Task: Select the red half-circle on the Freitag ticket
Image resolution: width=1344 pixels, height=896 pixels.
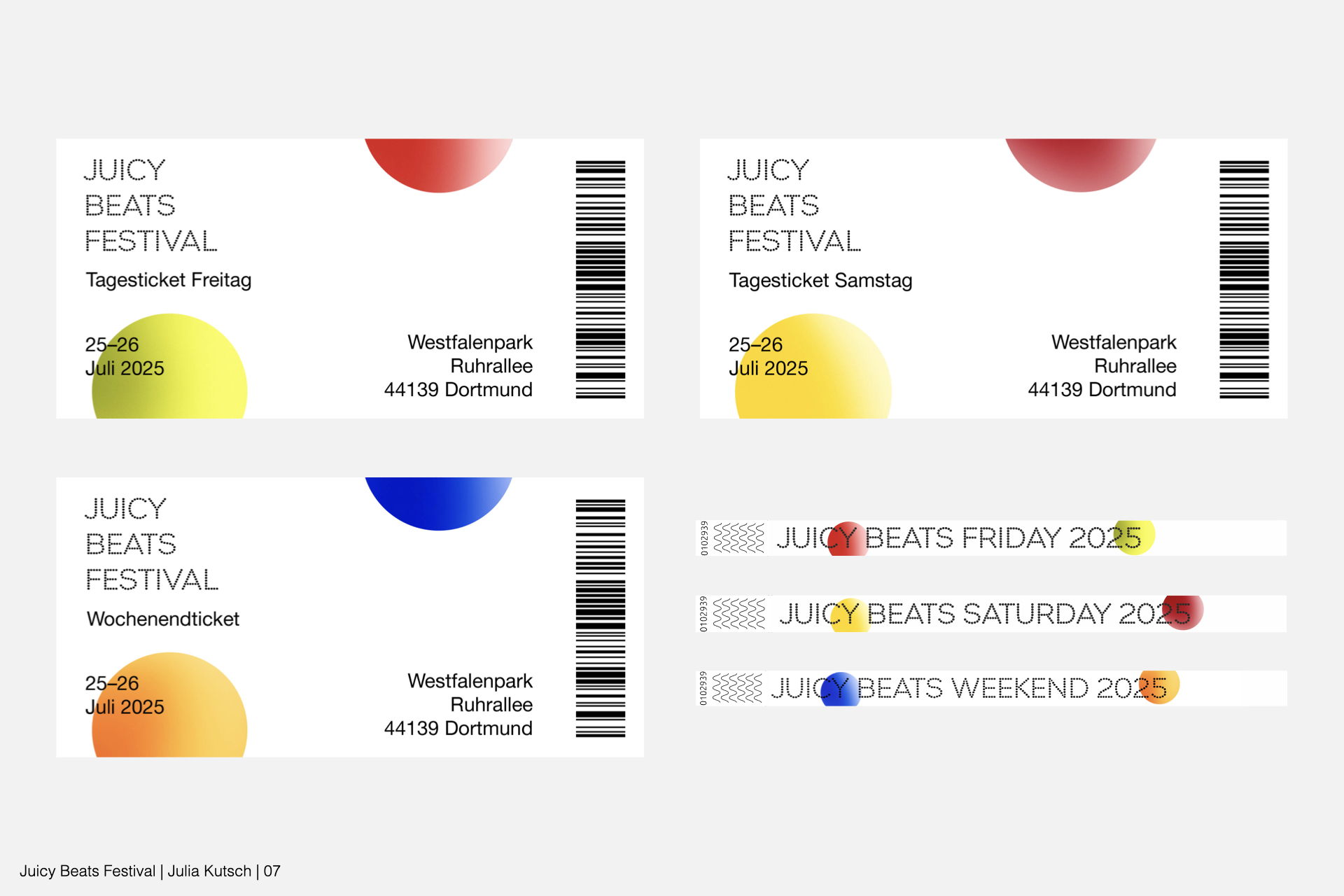Action: [439, 165]
